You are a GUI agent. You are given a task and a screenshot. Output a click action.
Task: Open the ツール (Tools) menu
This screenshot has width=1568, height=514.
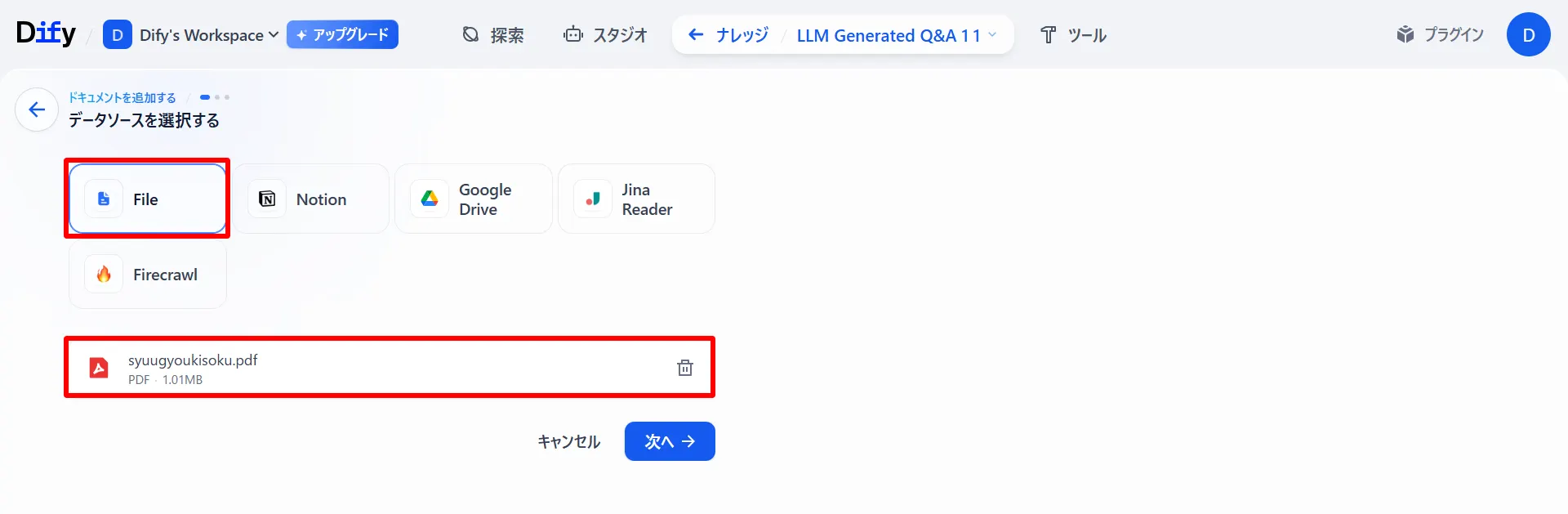(1074, 34)
